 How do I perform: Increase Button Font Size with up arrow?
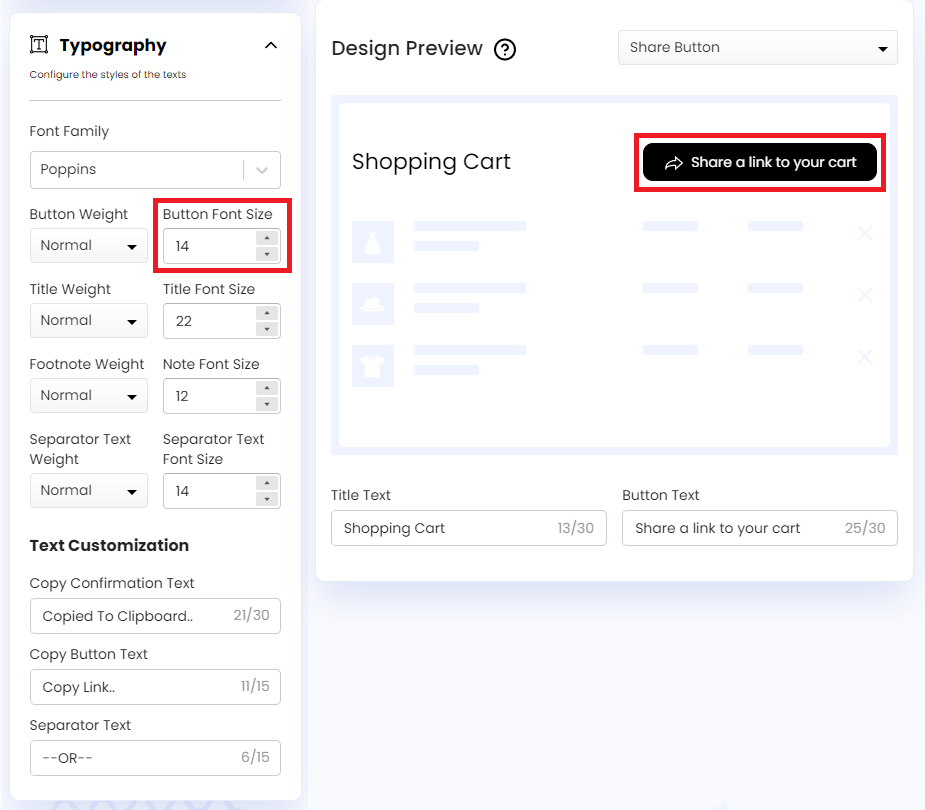(x=266, y=238)
